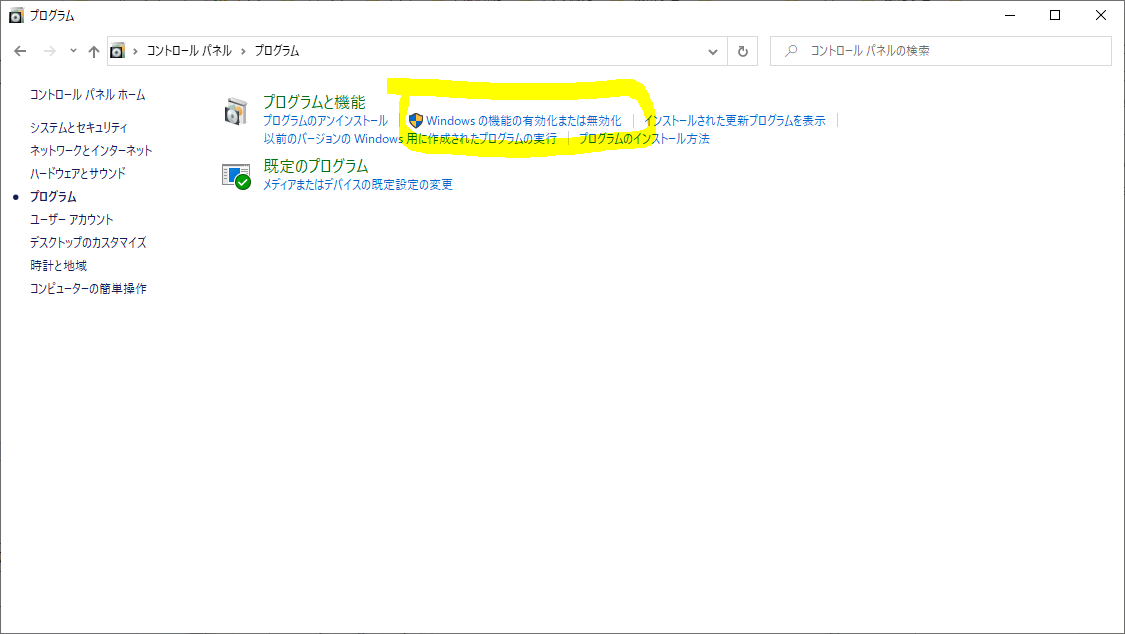Image resolution: width=1125 pixels, height=634 pixels.
Task: Select プログラム breadcrumb segment
Action: point(277,51)
